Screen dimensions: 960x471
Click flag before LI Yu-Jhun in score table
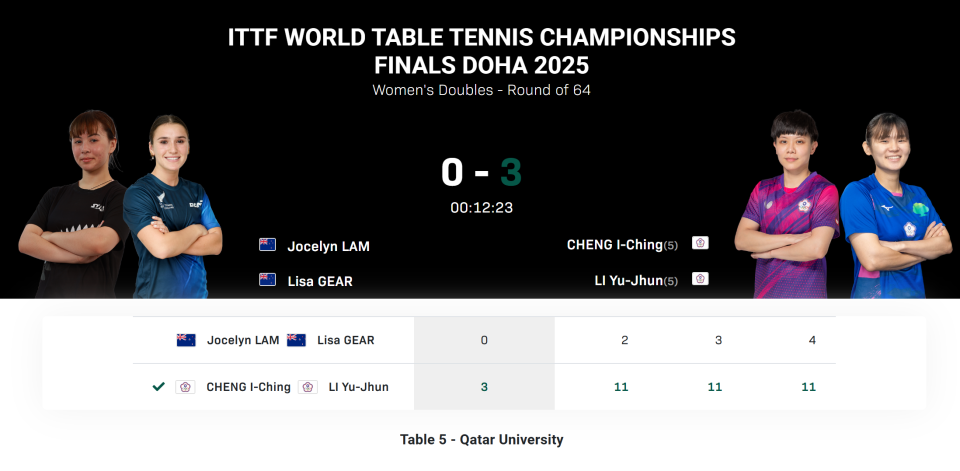click(308, 387)
